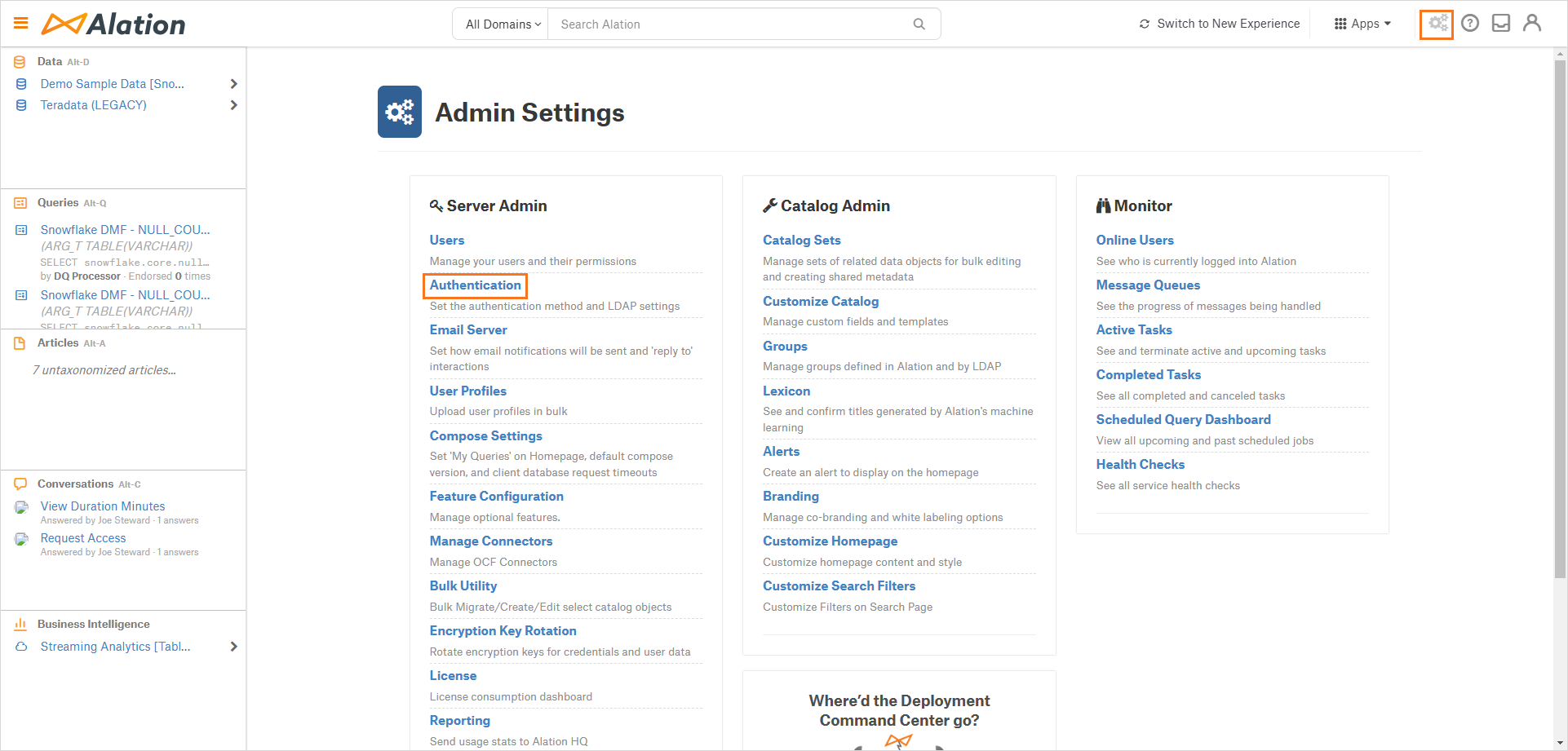This screenshot has height=751, width=1568.
Task: Expand Streaming Analytics chevron
Action: [234, 647]
